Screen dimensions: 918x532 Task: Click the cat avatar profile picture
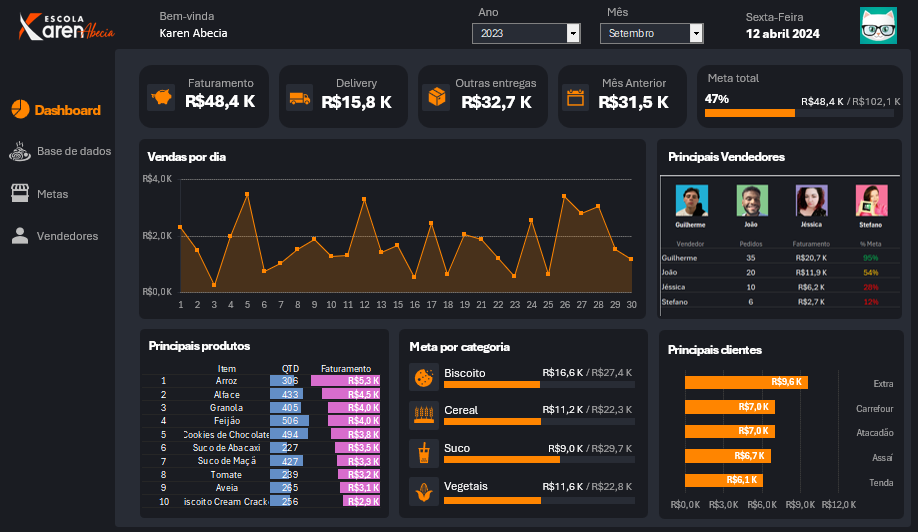pyautogui.click(x=877, y=26)
